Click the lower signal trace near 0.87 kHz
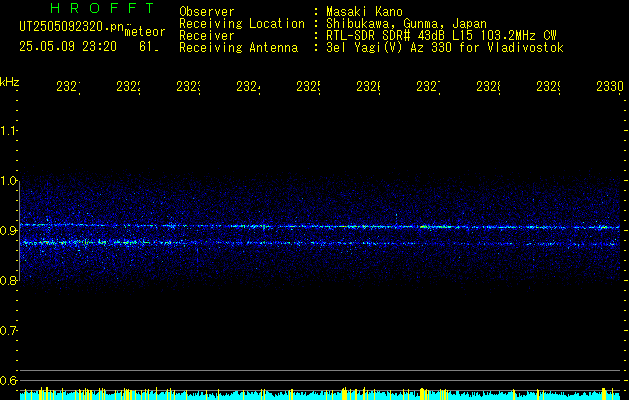Image resolution: width=629 pixels, height=400 pixels. [320, 243]
